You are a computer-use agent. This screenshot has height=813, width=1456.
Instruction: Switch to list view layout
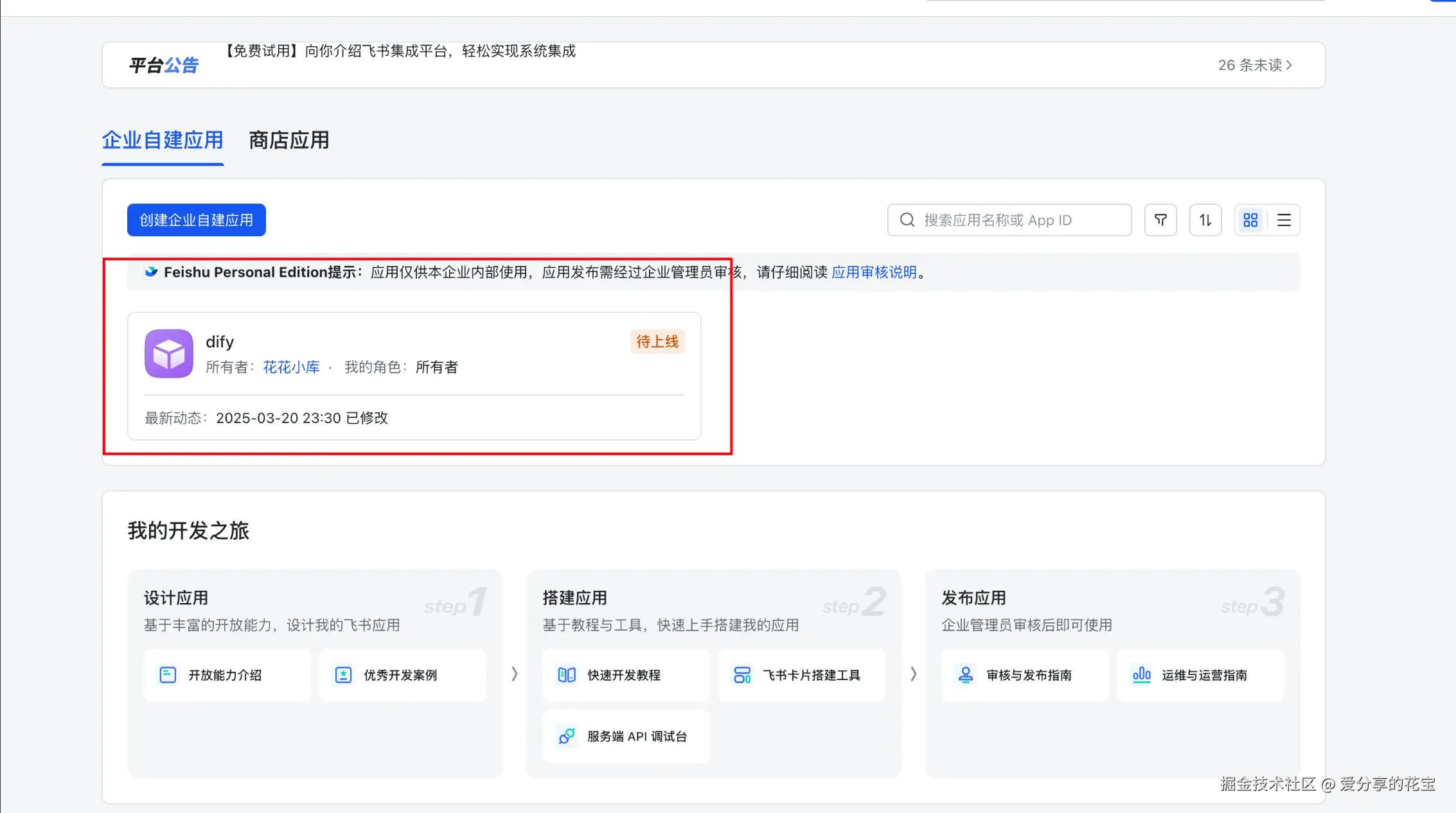[x=1284, y=220]
